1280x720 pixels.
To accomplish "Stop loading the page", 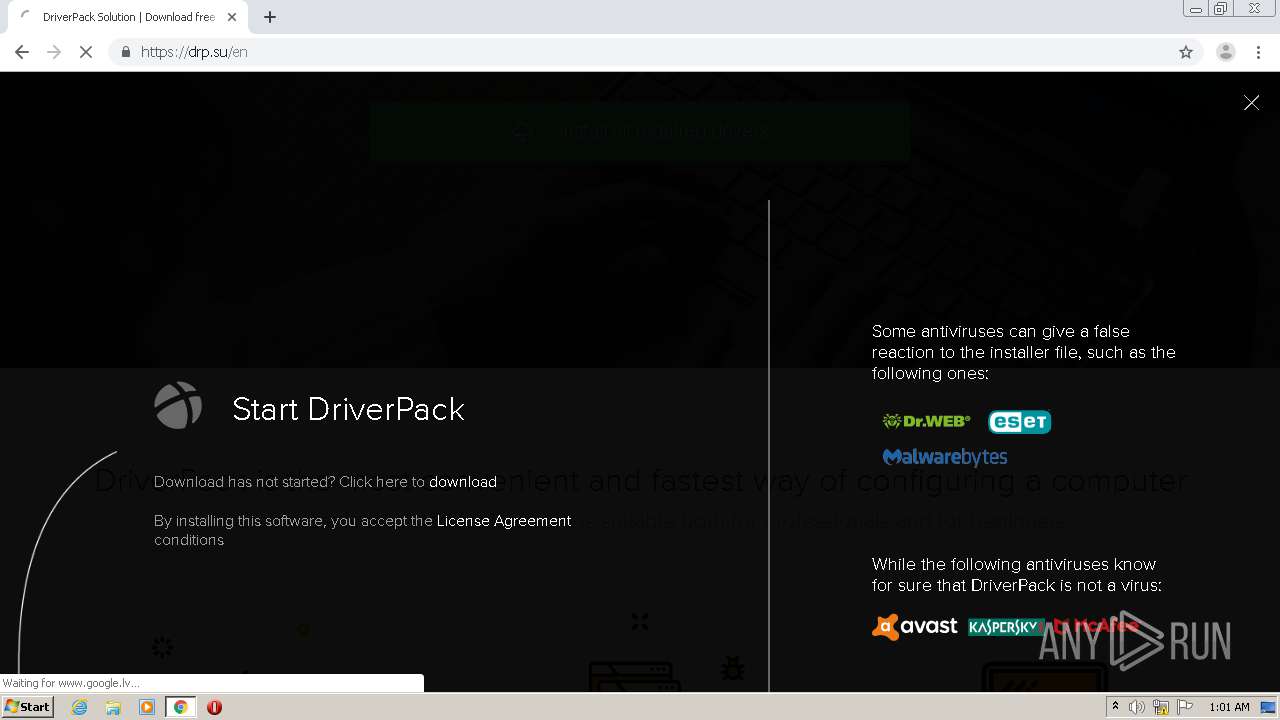I will point(86,52).
